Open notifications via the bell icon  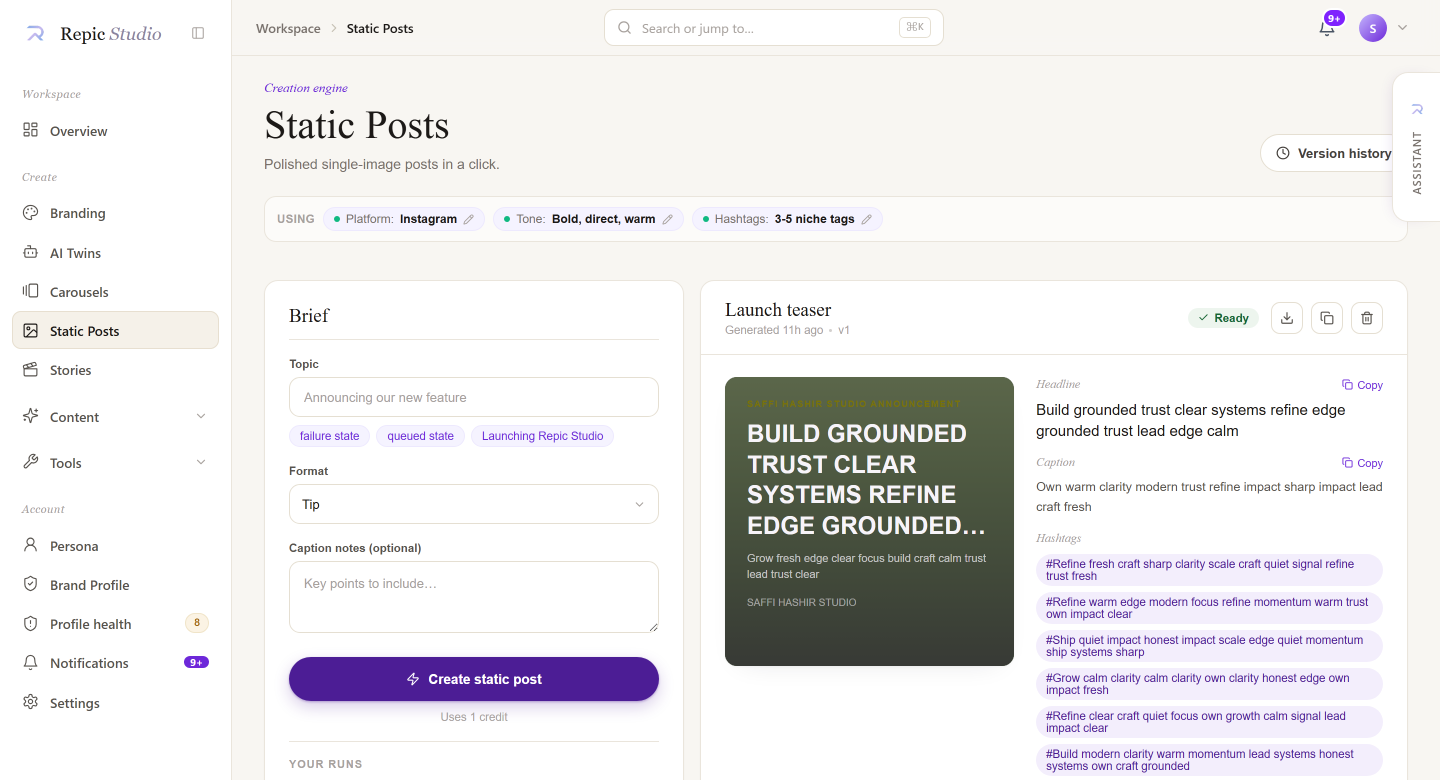(x=1327, y=28)
